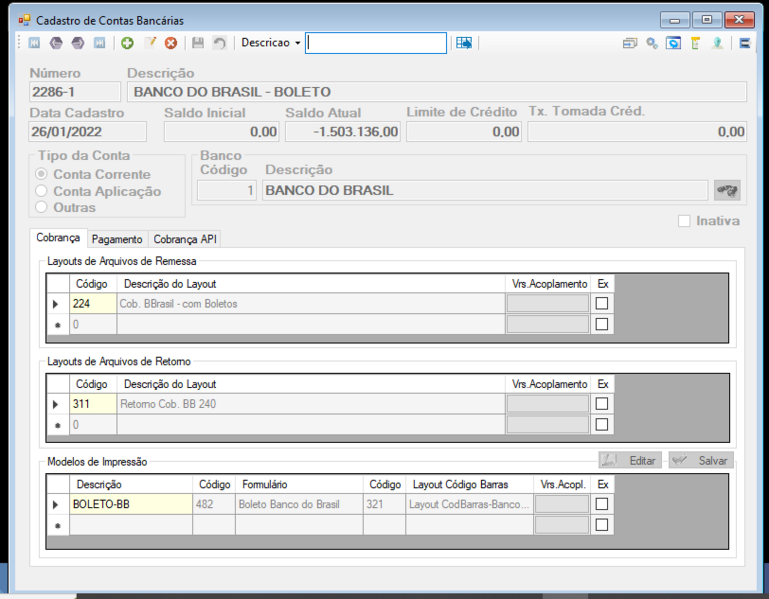Toggle the Inativa checkbox
This screenshot has height=599, width=769.
point(684,221)
